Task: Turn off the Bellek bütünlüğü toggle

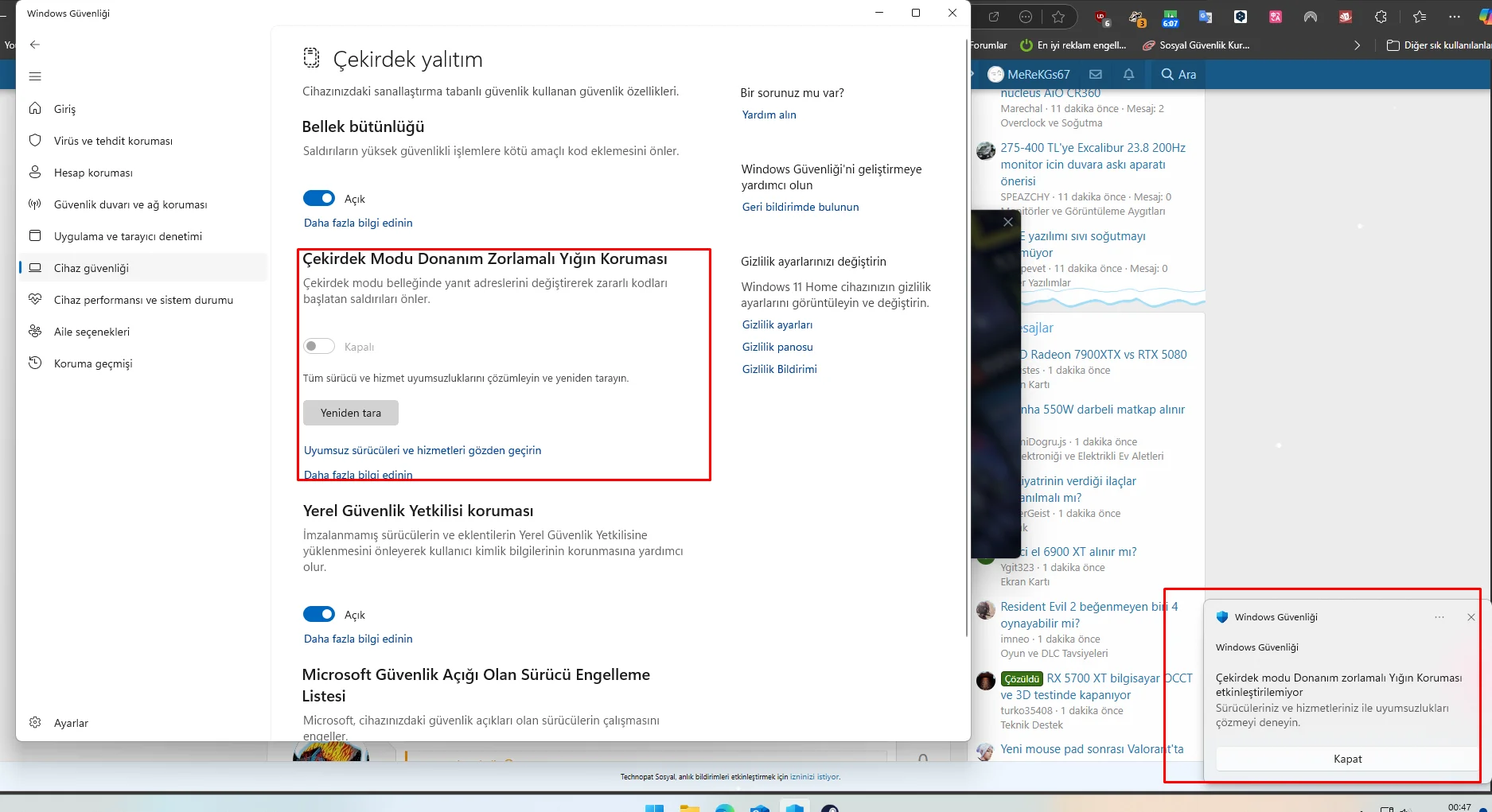Action: click(319, 198)
